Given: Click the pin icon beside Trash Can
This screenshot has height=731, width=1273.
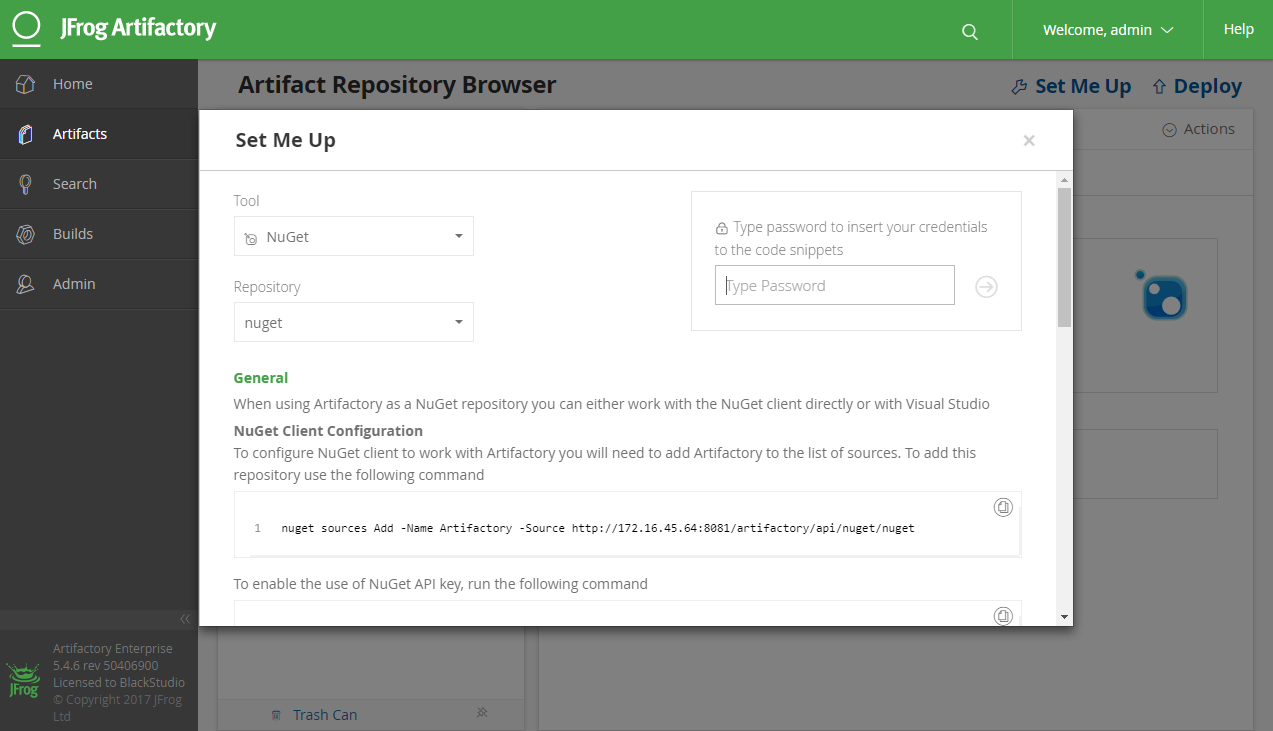Looking at the screenshot, I should pos(481,713).
